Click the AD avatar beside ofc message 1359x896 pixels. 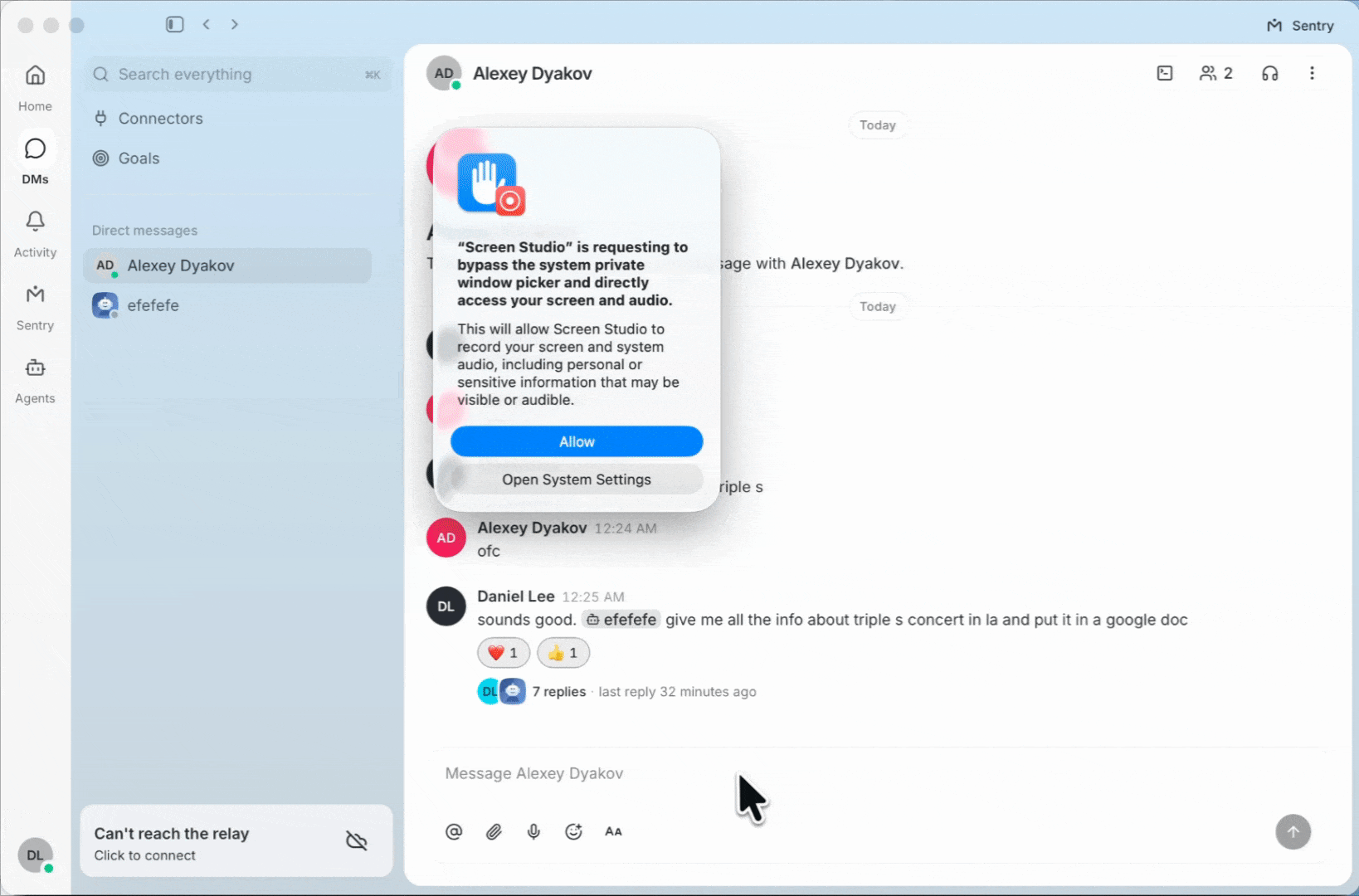click(x=446, y=538)
